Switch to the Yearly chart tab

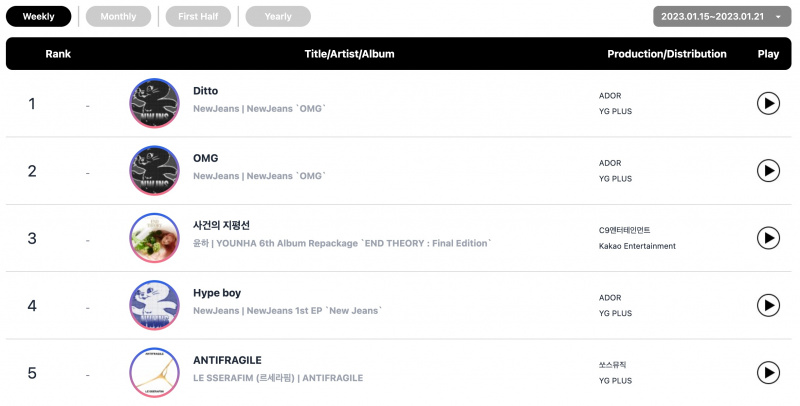[278, 16]
